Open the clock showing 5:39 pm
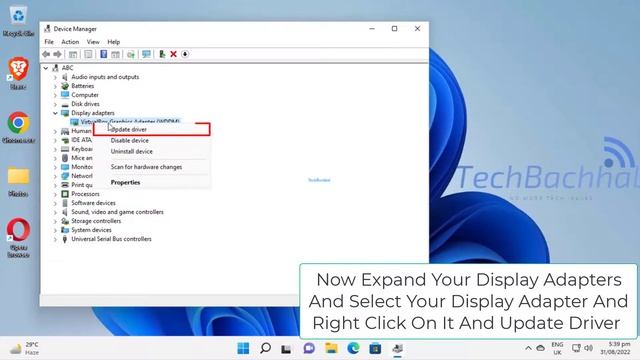This screenshot has width=640, height=360. coord(616,348)
